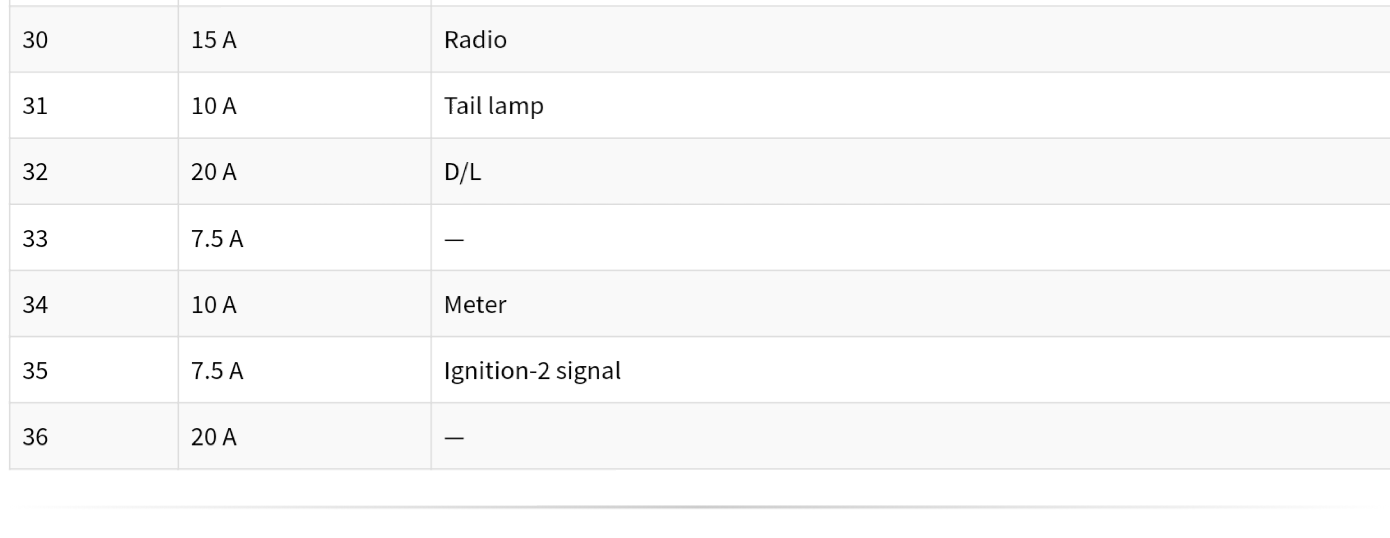The image size is (1390, 538).
Task: Select fuse number 32 cell
Action: pyautogui.click(x=94, y=171)
